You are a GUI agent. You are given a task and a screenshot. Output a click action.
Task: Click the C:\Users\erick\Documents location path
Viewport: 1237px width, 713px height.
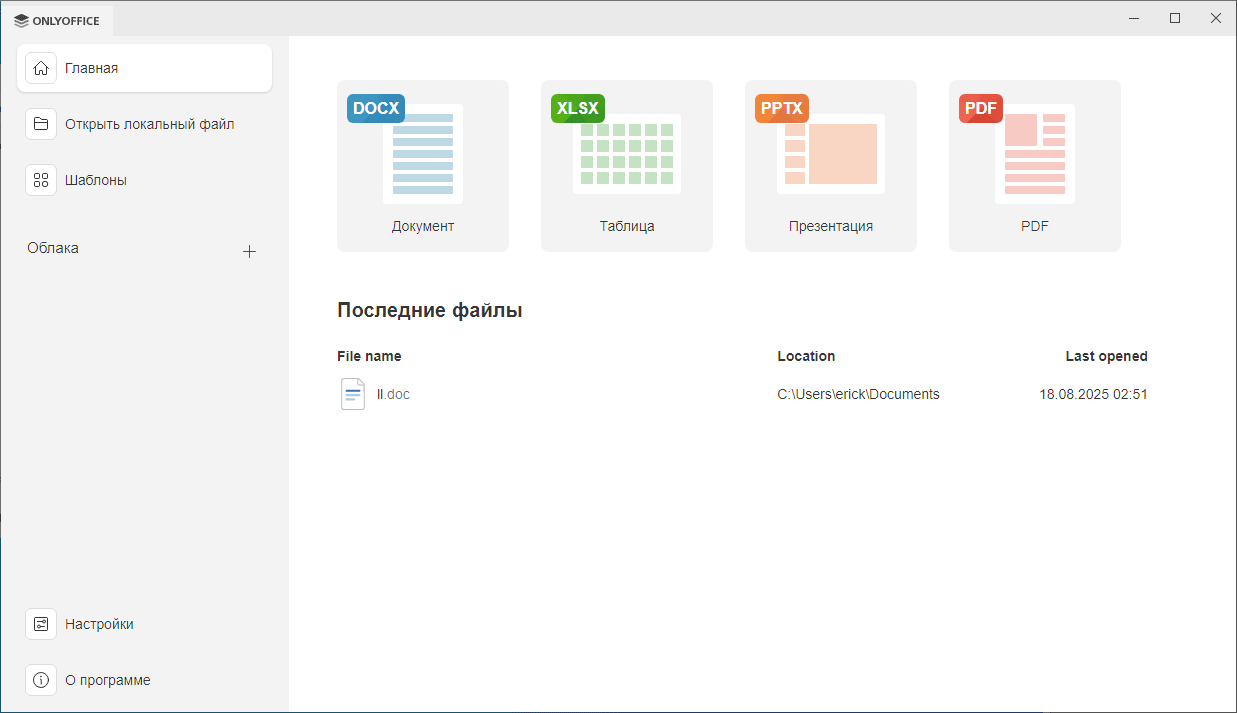858,394
